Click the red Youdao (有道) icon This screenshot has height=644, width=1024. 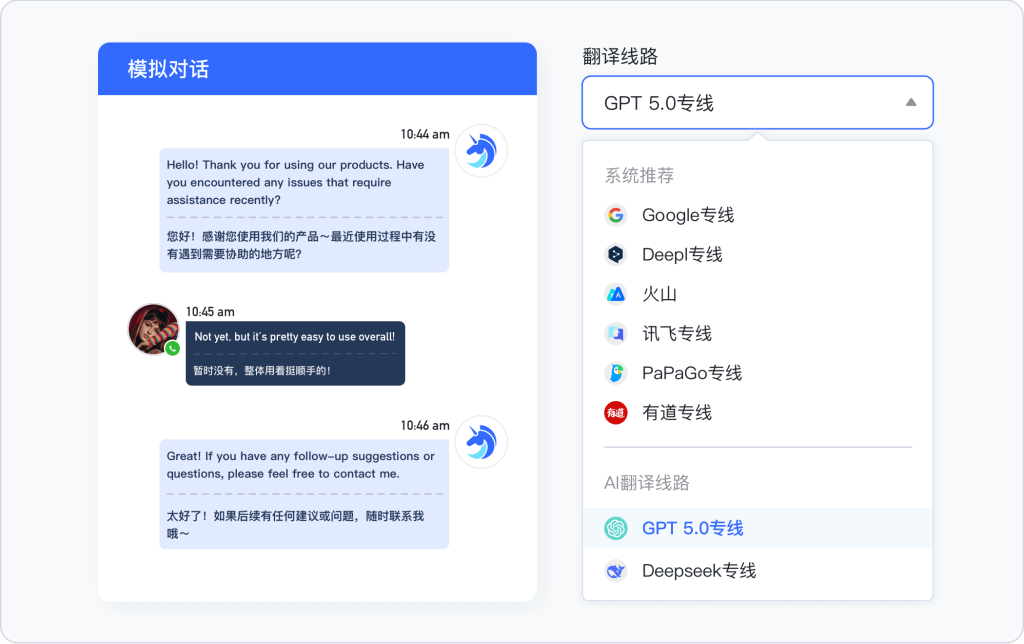coord(615,412)
